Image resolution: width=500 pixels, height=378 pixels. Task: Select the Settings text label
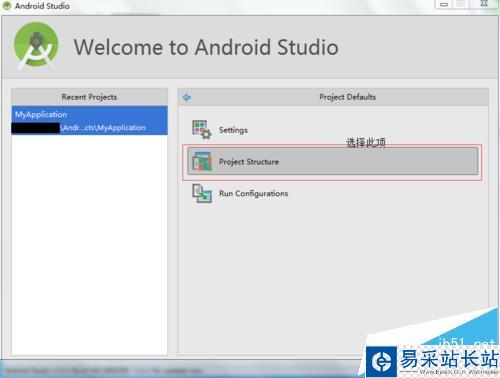(x=233, y=130)
